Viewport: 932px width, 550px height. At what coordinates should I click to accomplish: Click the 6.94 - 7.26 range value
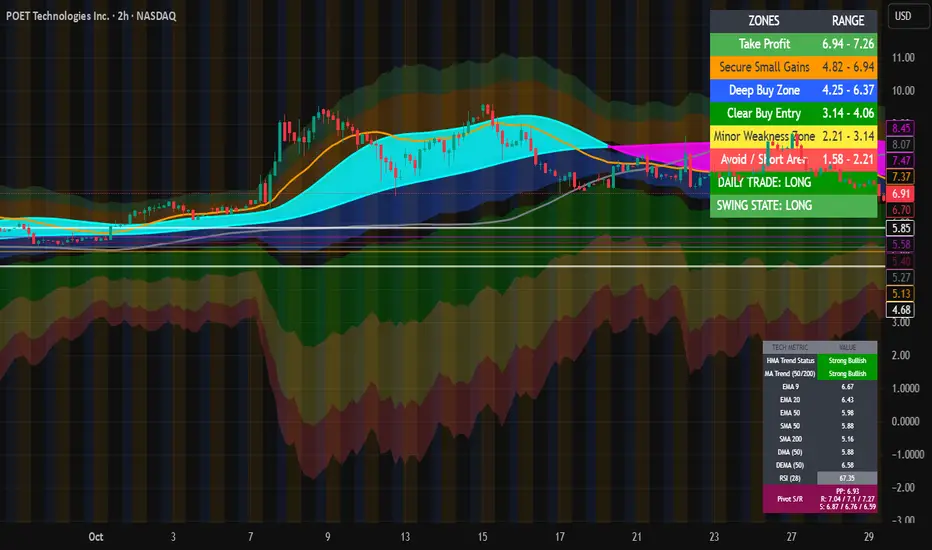(x=848, y=44)
